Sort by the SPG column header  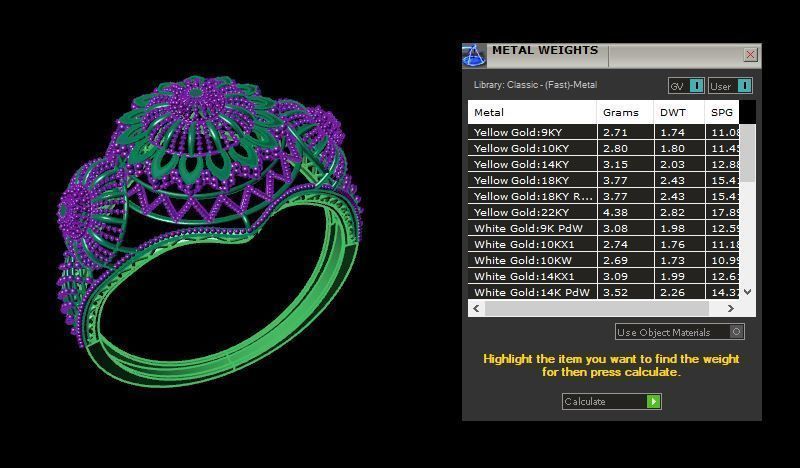pos(722,112)
